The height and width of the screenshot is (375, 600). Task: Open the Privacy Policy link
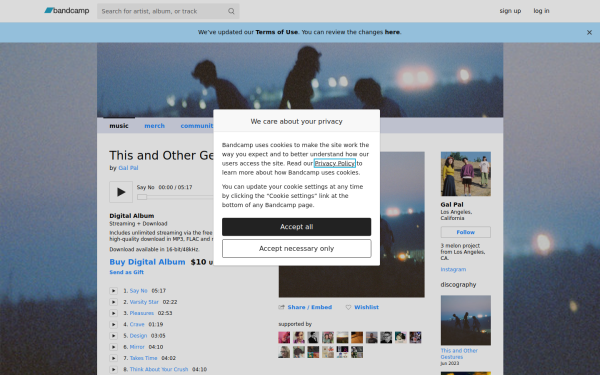(x=334, y=163)
